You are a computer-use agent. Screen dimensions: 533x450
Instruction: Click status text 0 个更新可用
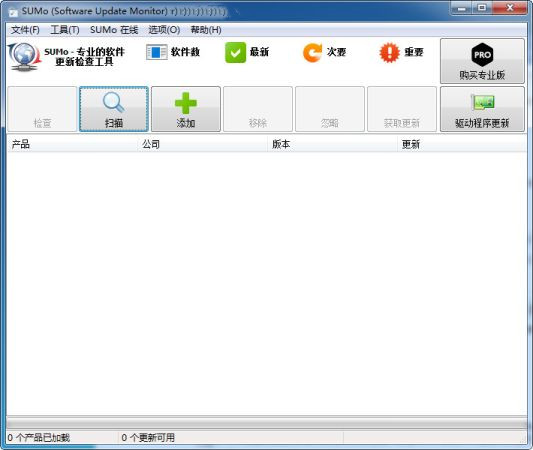[148, 437]
